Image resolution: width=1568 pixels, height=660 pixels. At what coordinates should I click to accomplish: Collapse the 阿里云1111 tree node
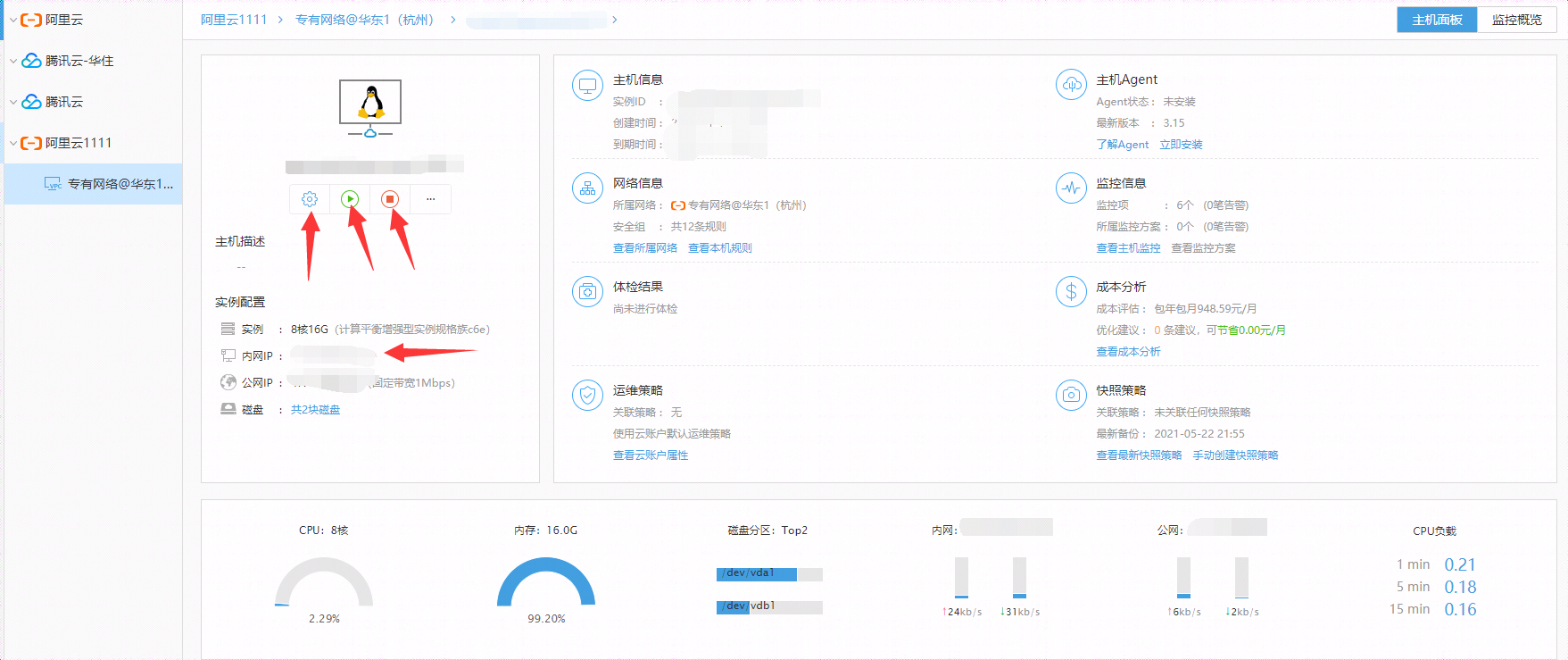coord(13,143)
